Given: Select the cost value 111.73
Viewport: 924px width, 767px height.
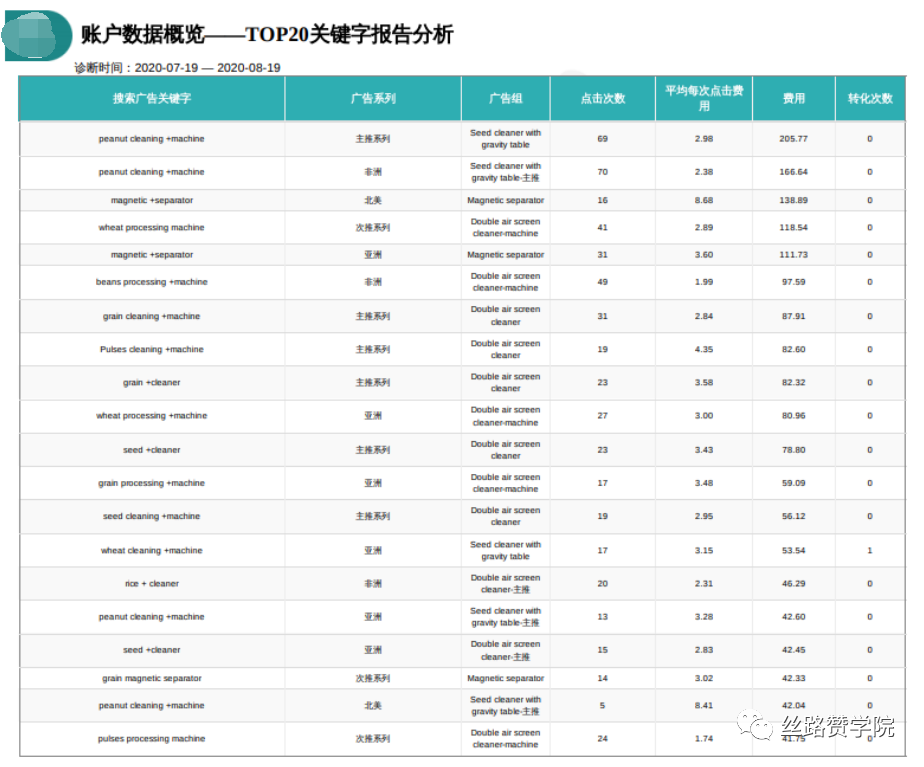Looking at the screenshot, I should coord(793,254).
